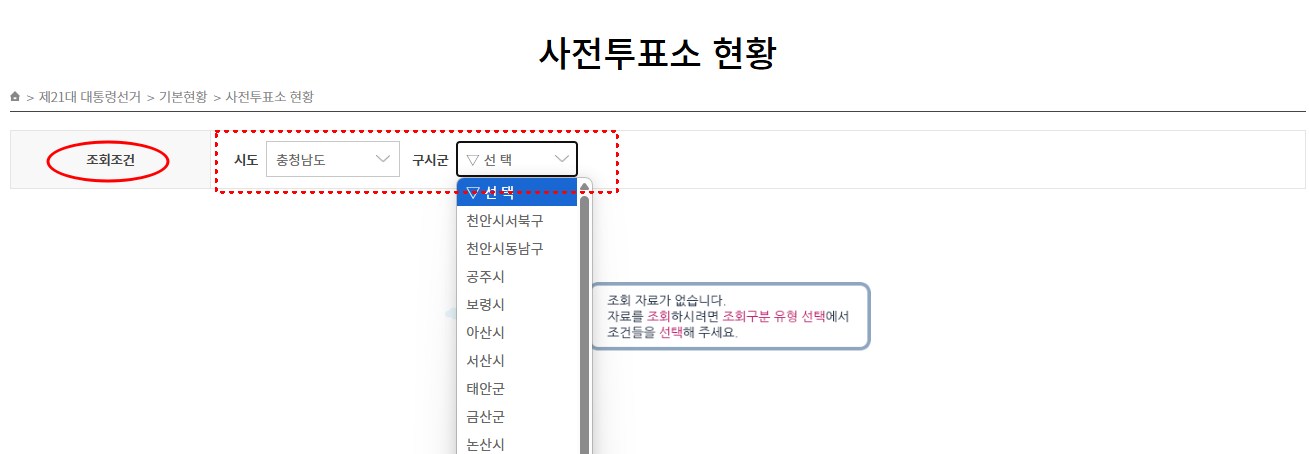Go to 기본현황 breadcrumb link
This screenshot has height=454, width=1309.
[183, 97]
